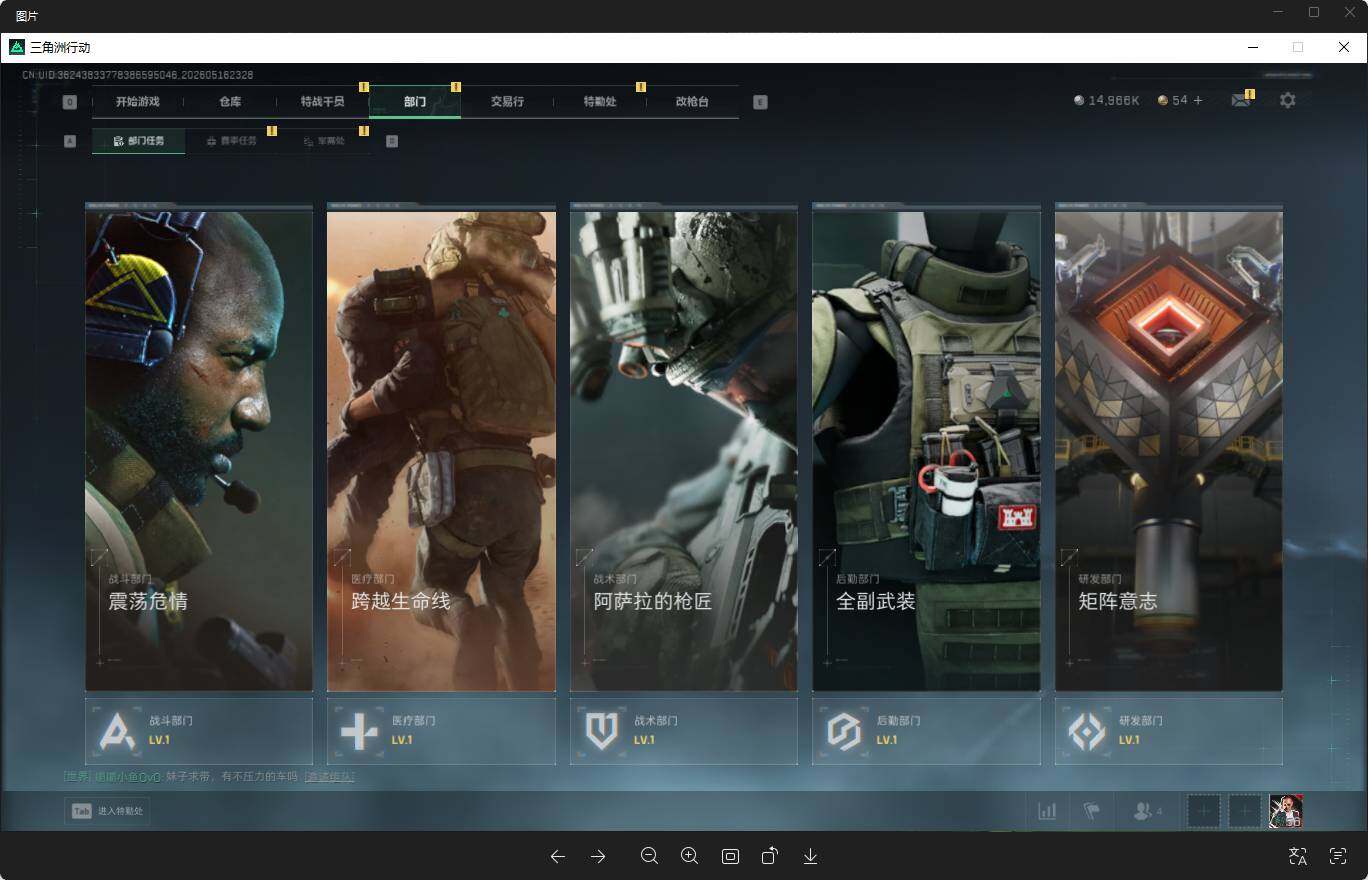
Task: Click the 战术部门 shield emblem icon
Action: click(602, 731)
